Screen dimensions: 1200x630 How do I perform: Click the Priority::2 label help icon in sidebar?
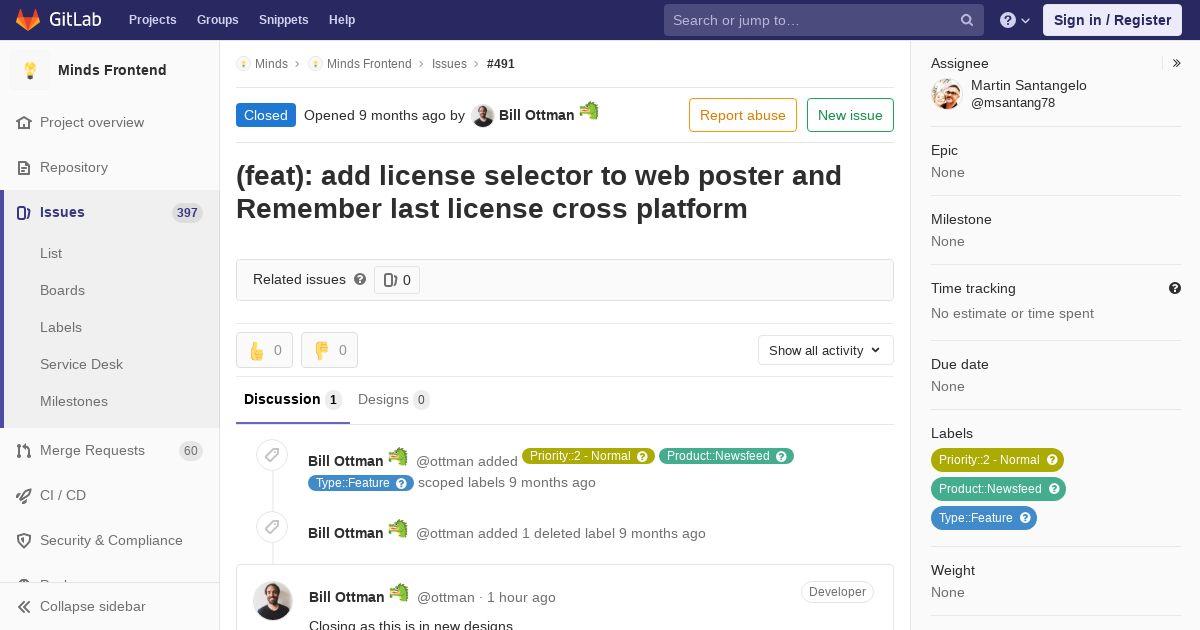1052,460
